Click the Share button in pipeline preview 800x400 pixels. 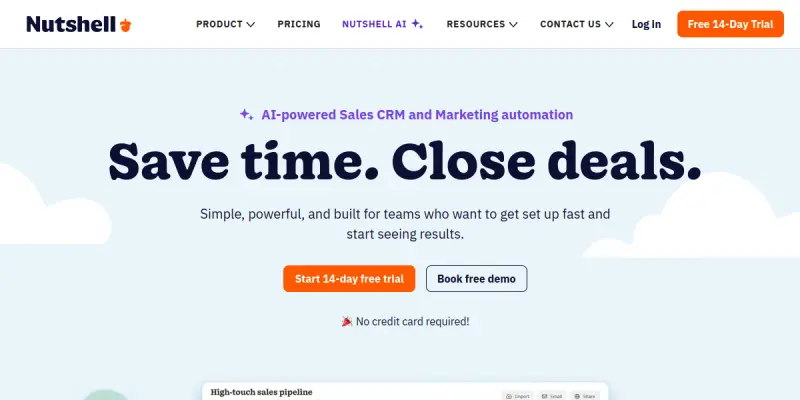[x=585, y=396]
